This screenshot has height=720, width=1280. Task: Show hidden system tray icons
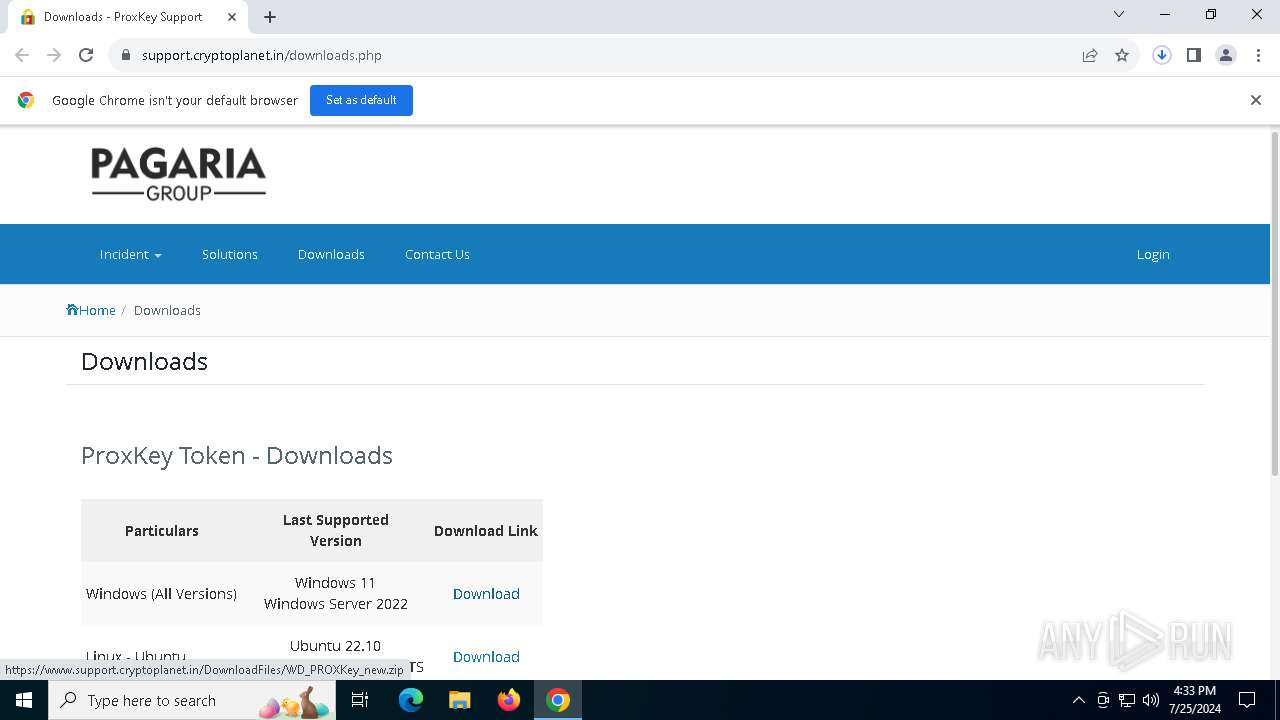coord(1078,700)
